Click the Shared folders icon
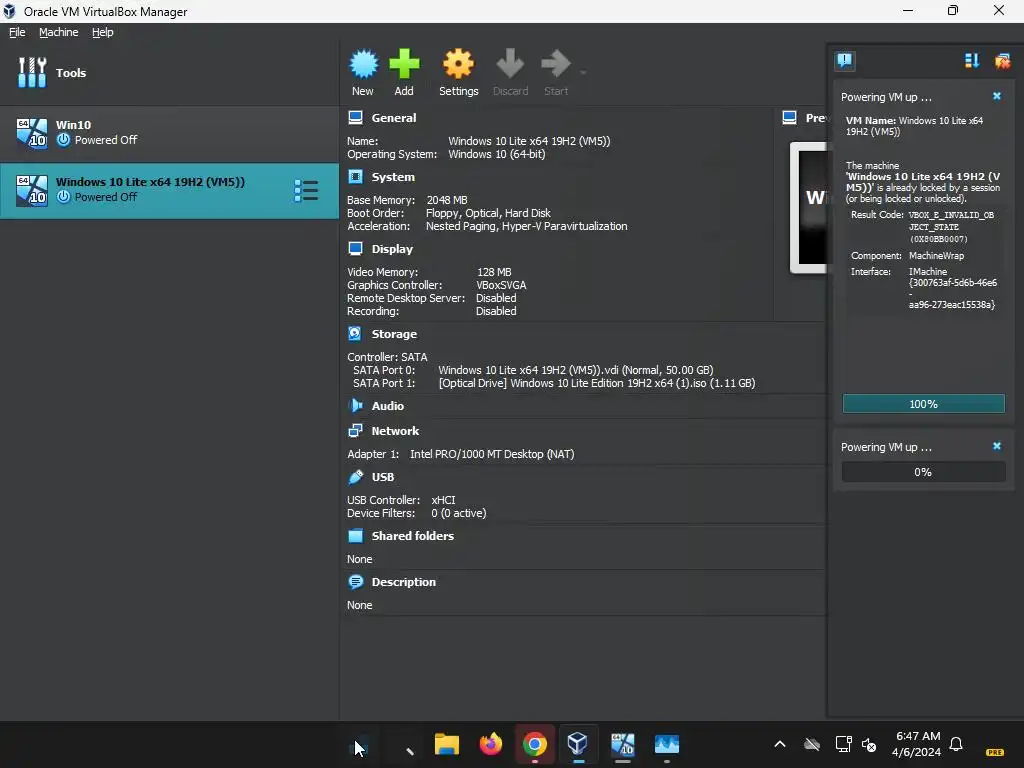Screen dimensions: 1024x768 click(355, 536)
